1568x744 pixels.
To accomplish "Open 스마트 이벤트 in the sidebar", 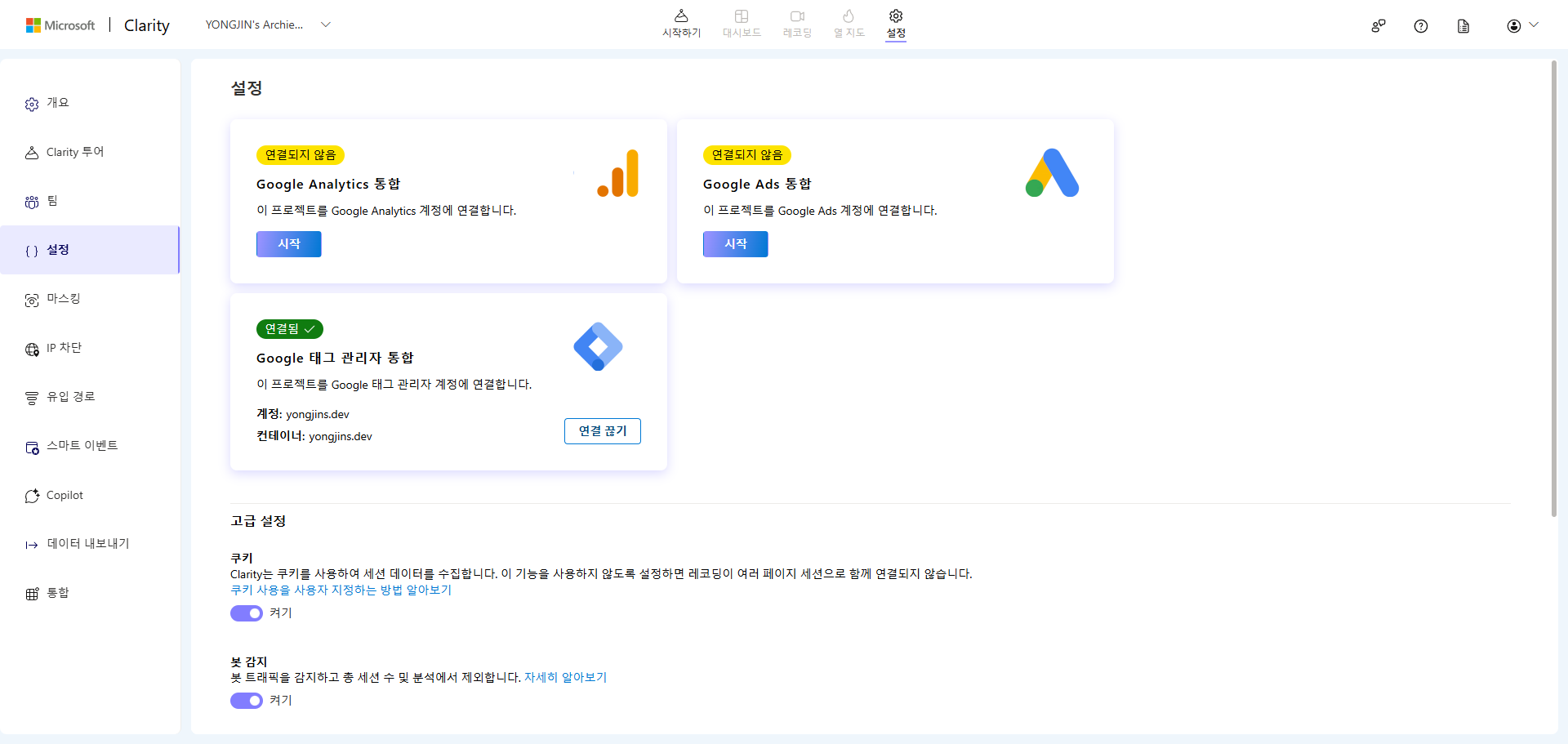I will pos(90,446).
